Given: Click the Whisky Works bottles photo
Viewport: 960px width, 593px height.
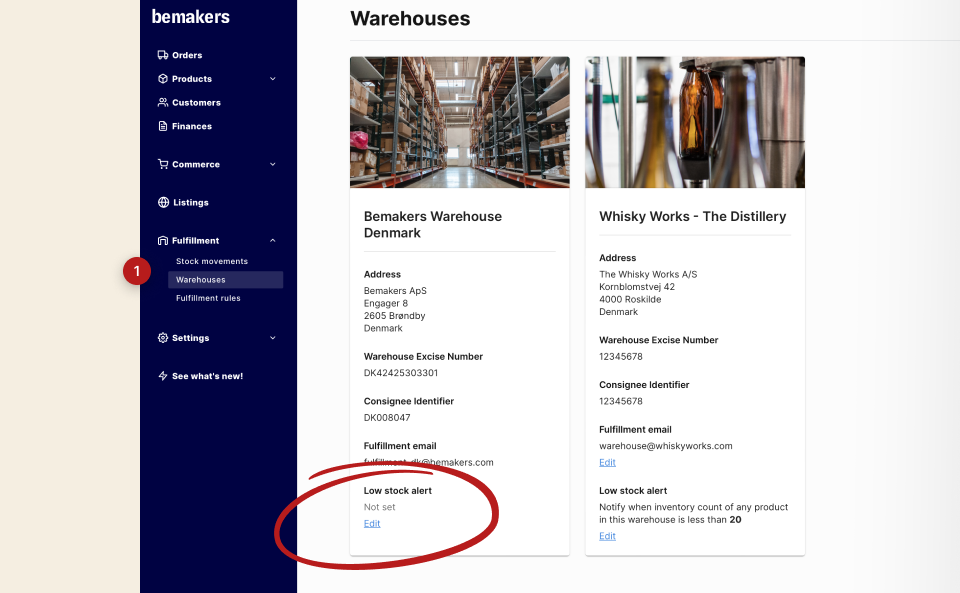Looking at the screenshot, I should coord(695,122).
